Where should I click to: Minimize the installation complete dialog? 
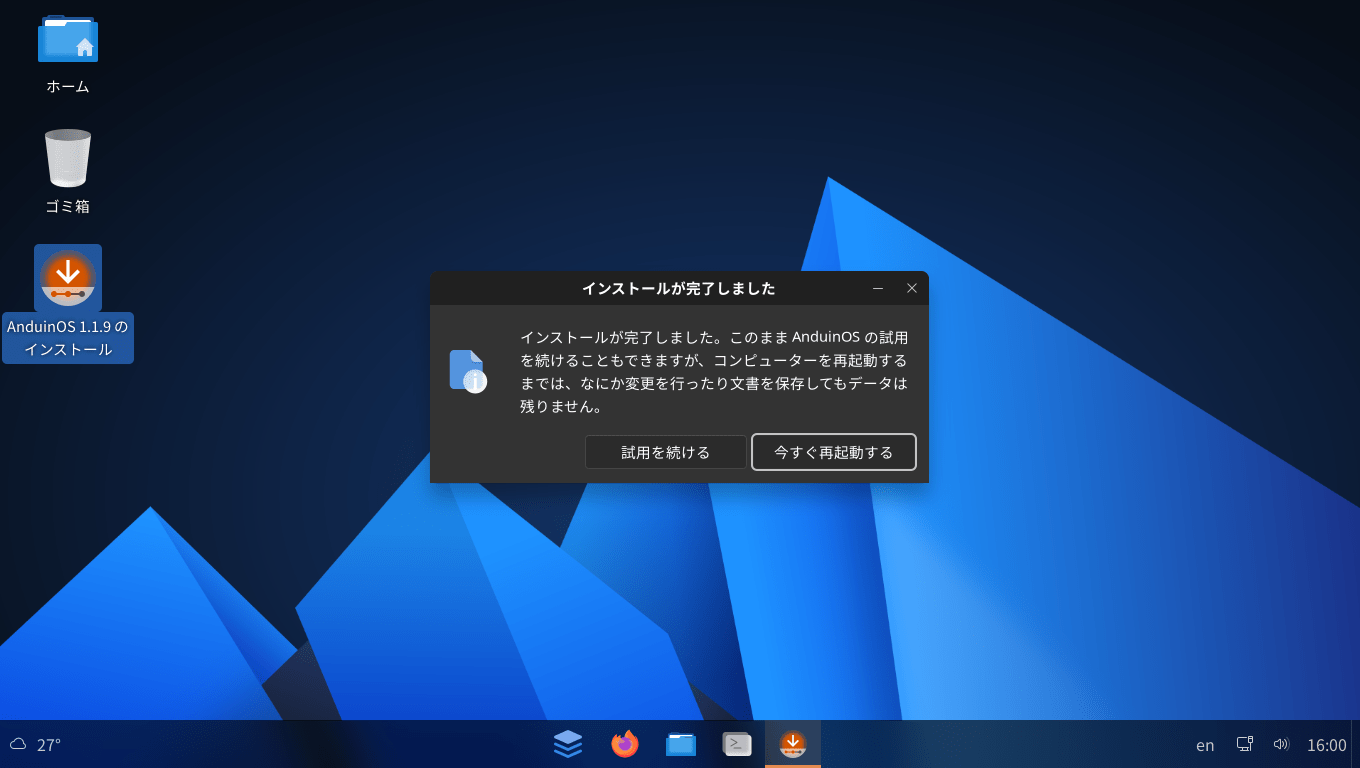[x=878, y=288]
